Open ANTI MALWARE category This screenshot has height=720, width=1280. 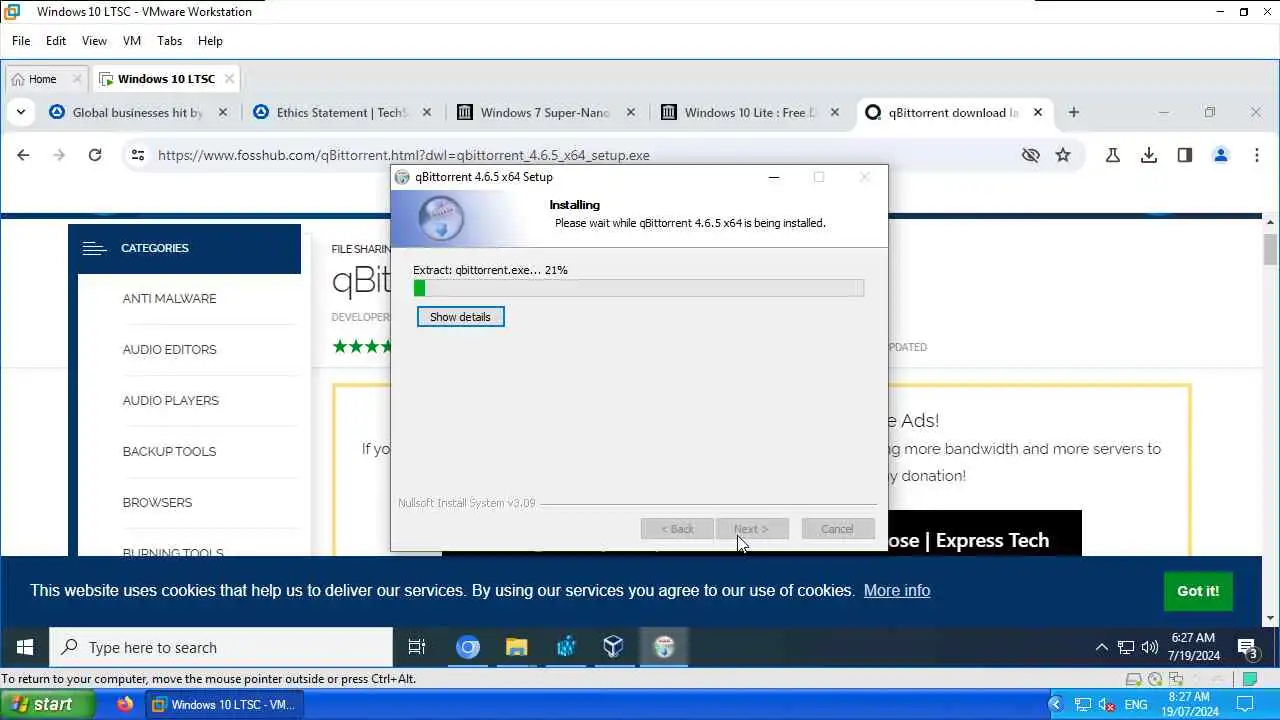169,299
